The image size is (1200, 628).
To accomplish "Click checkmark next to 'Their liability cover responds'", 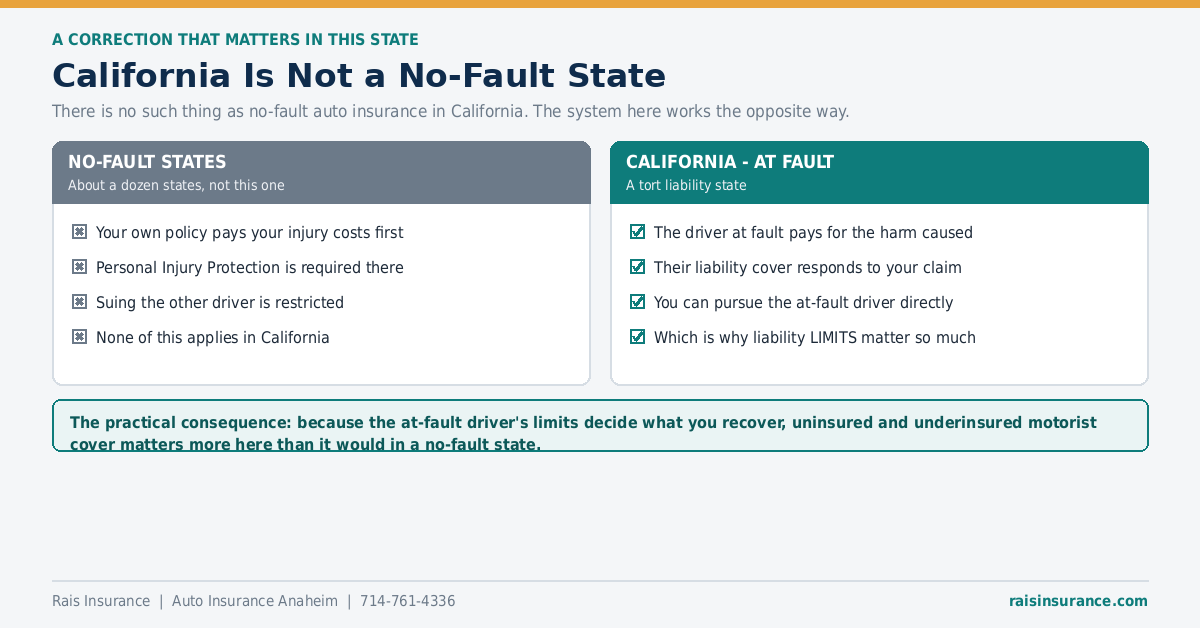I will pyautogui.click(x=638, y=267).
